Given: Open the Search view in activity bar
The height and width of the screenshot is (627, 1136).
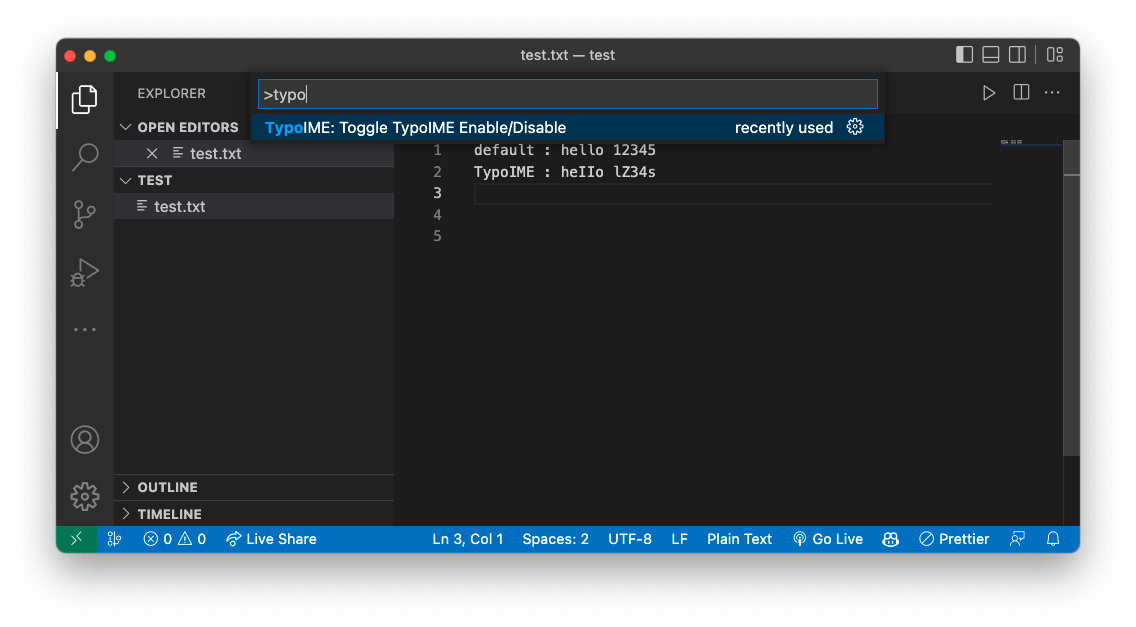Looking at the screenshot, I should [85, 157].
